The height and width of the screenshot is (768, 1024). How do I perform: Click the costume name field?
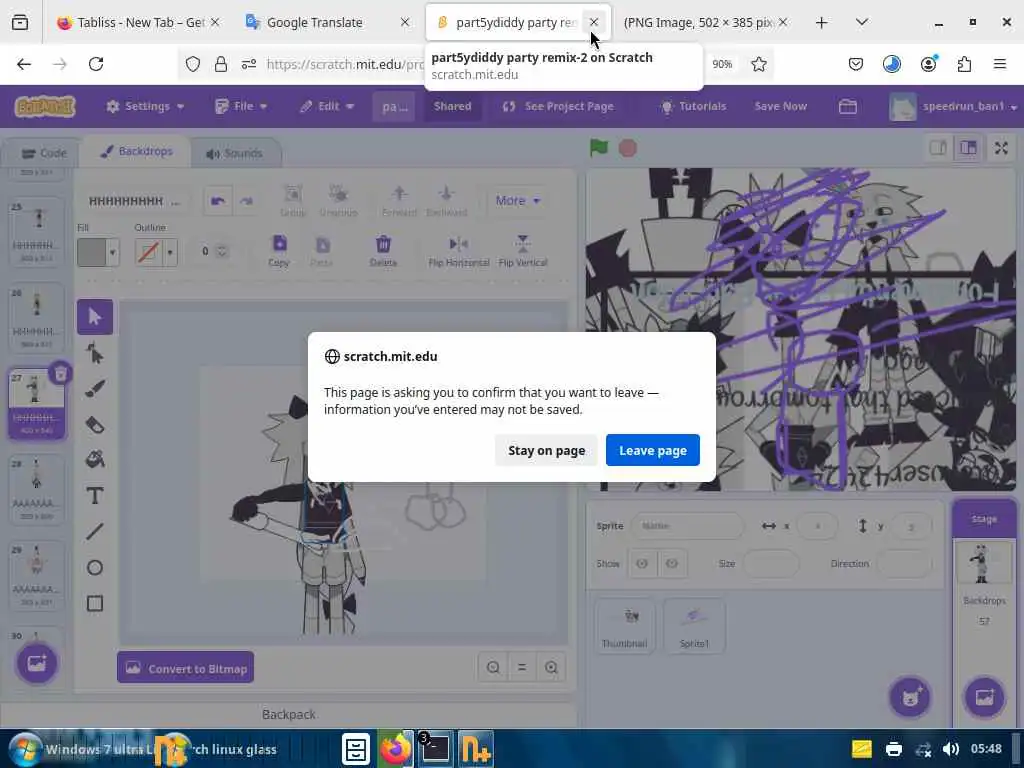pos(133,200)
